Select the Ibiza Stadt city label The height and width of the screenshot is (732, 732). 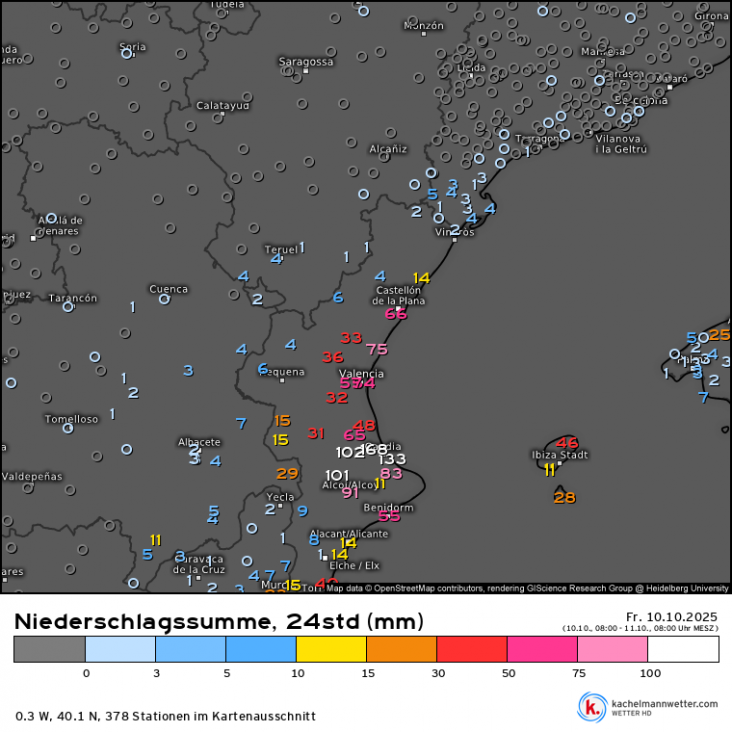point(560,455)
